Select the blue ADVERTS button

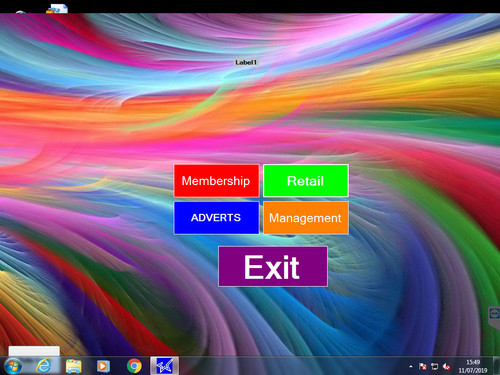point(216,218)
